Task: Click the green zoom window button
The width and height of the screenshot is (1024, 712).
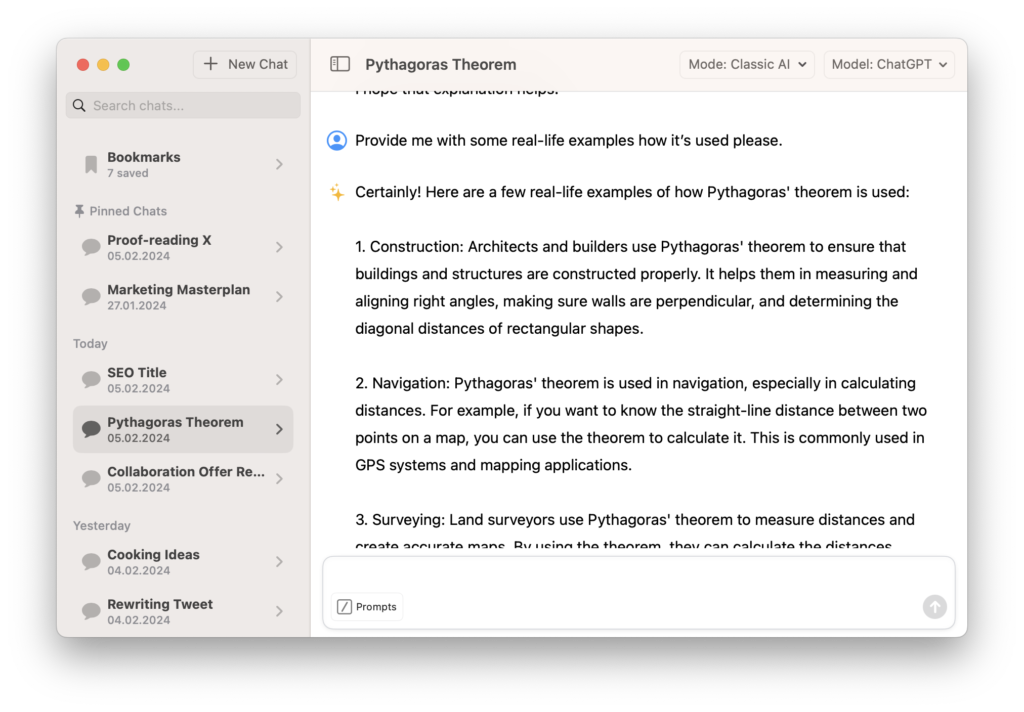Action: point(123,65)
